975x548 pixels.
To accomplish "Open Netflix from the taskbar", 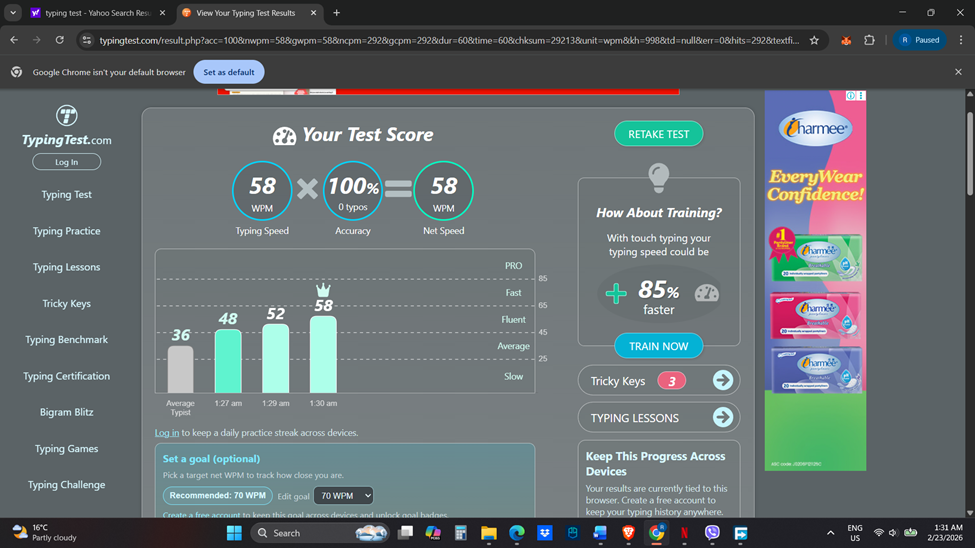I will click(684, 533).
